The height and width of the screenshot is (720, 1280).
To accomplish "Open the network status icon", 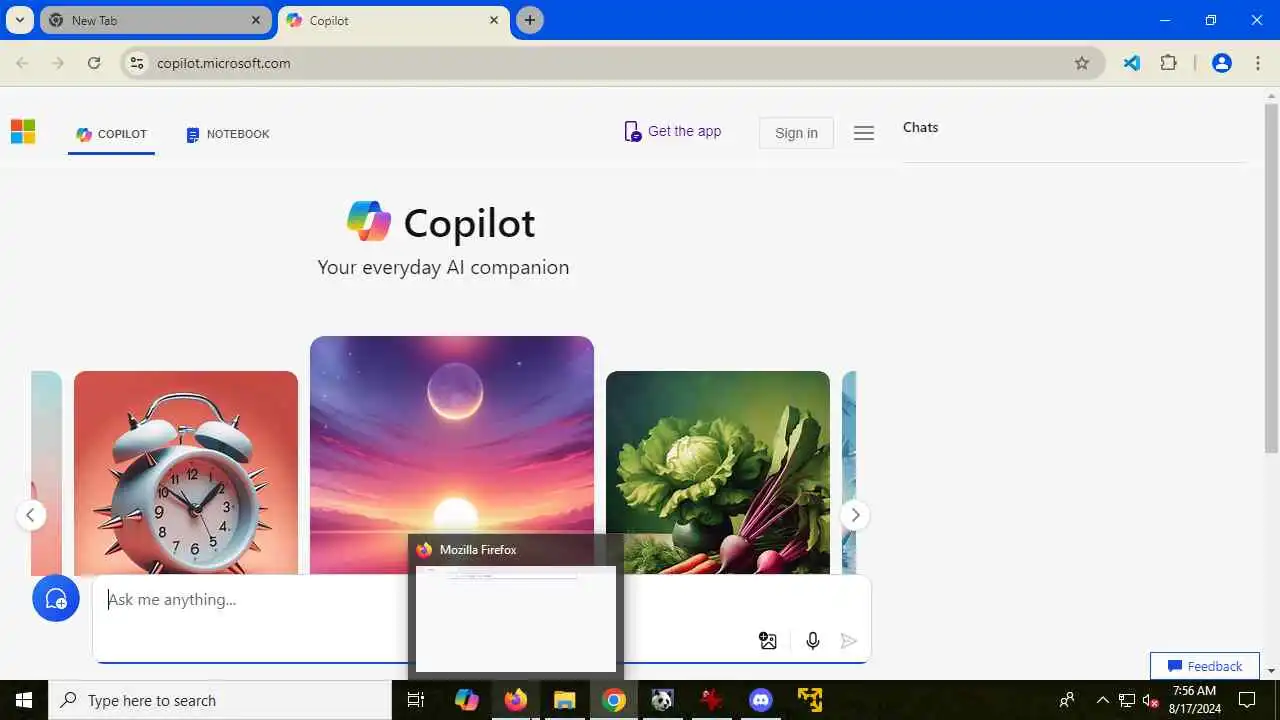I will (x=1127, y=700).
